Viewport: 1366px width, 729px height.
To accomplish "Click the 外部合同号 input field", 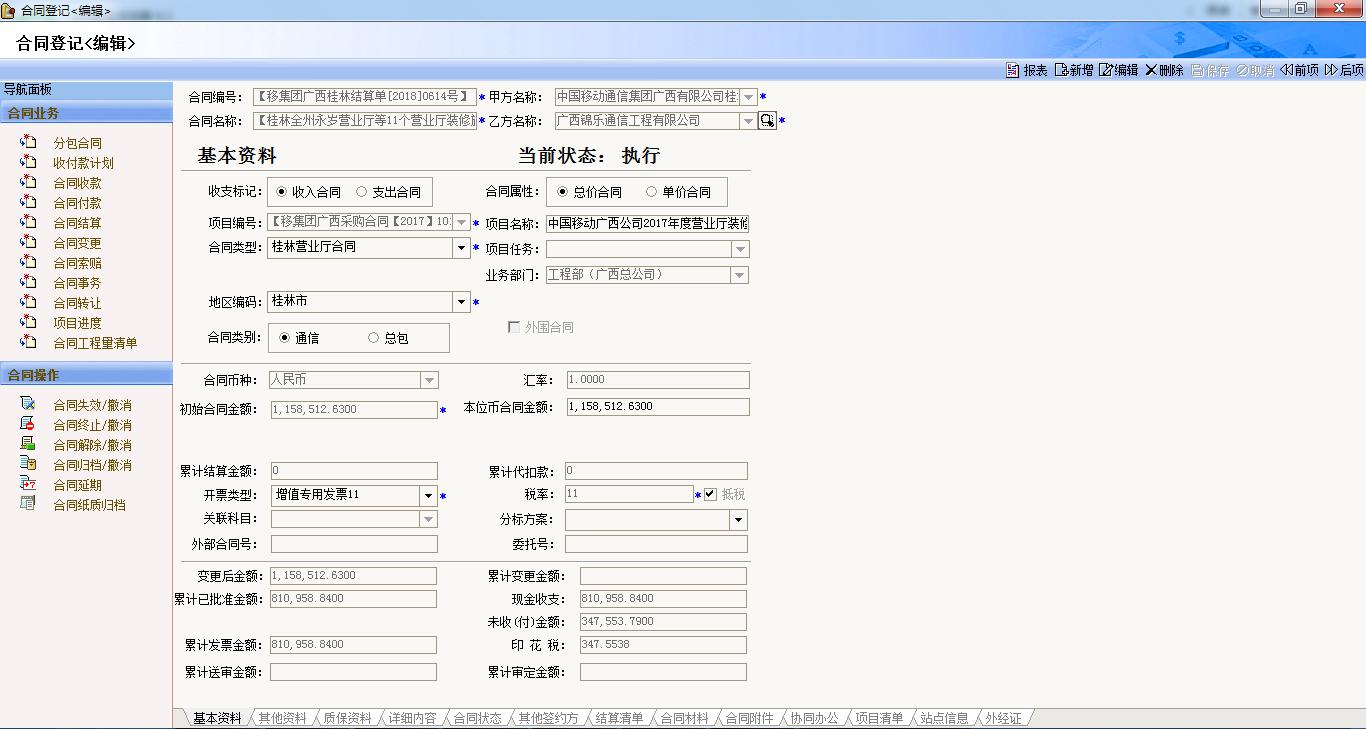I will (354, 544).
